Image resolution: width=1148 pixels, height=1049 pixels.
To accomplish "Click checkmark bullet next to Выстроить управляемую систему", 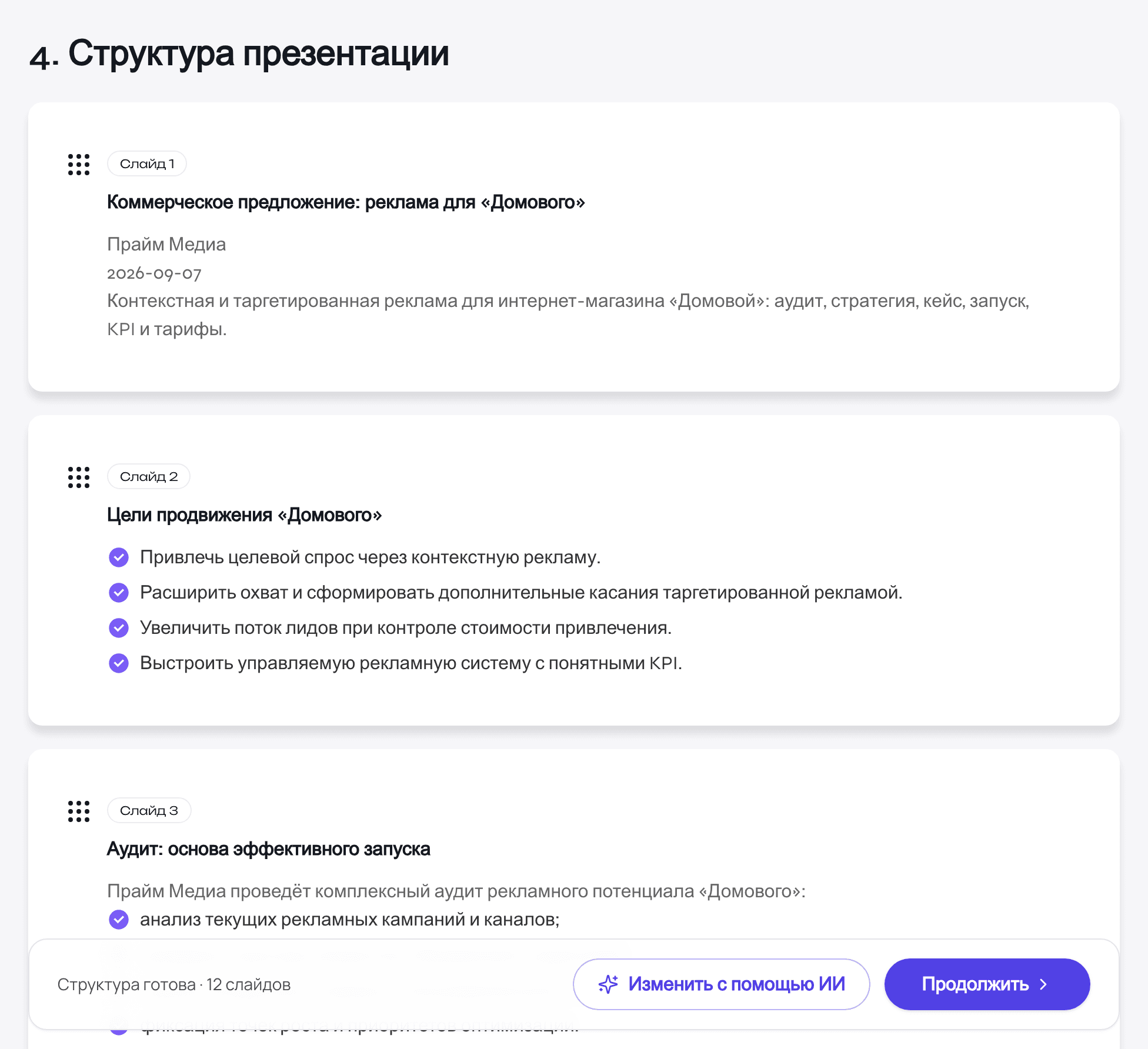I will [x=119, y=663].
